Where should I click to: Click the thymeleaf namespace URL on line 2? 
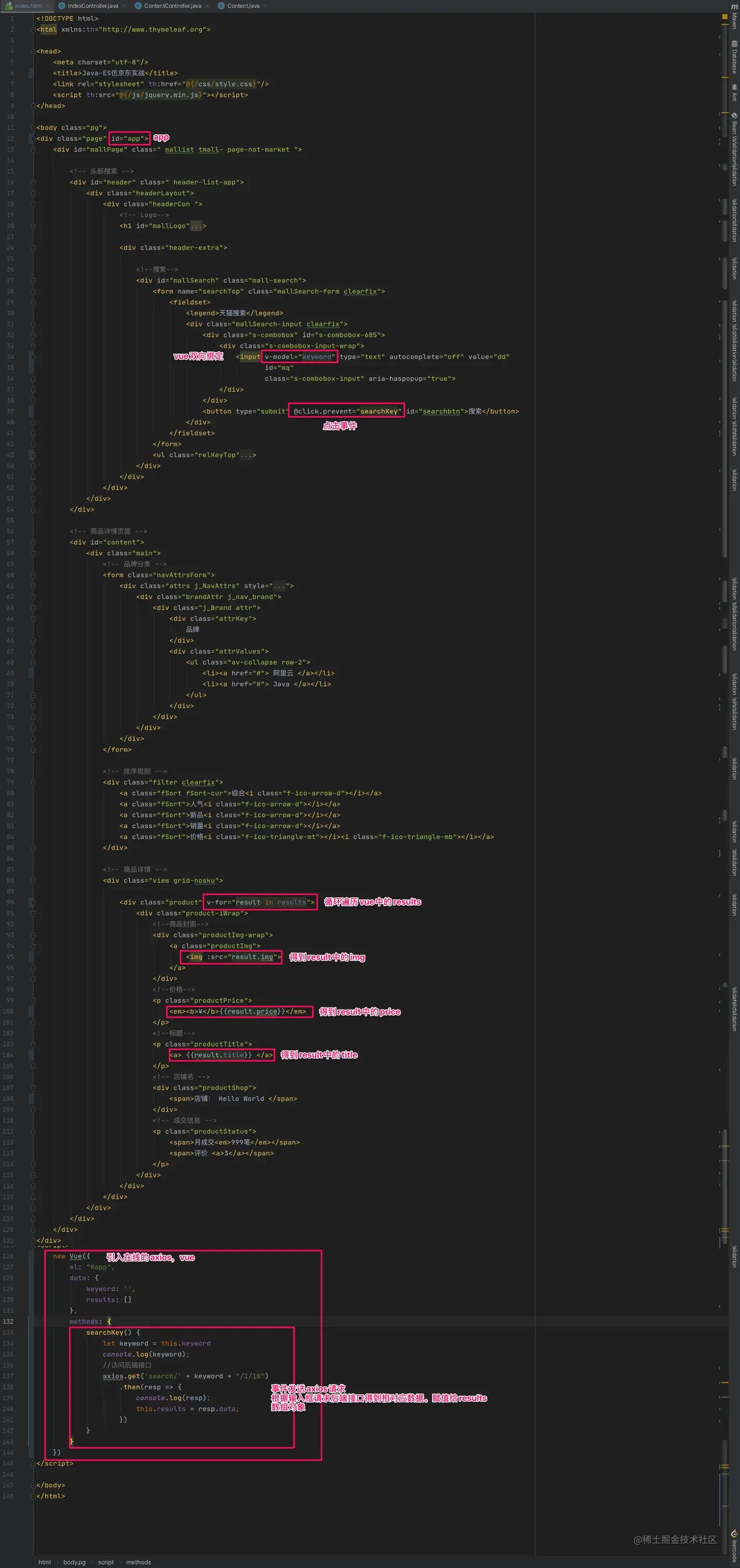(155, 29)
